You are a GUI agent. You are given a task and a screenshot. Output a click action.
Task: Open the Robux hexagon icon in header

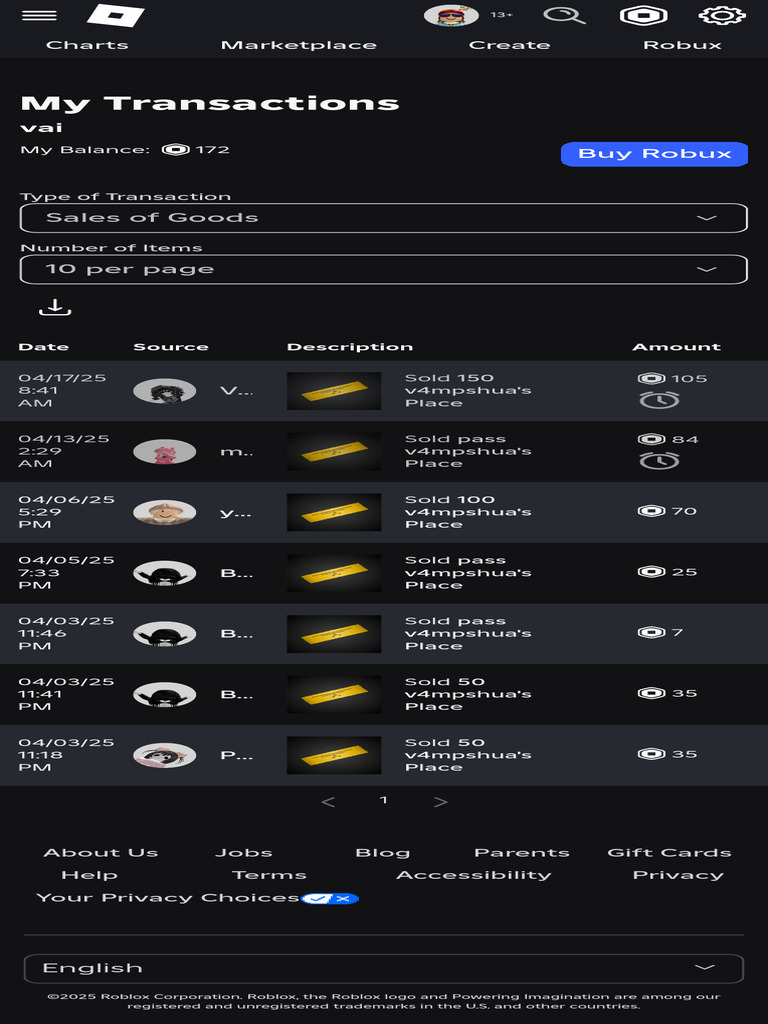pos(643,15)
